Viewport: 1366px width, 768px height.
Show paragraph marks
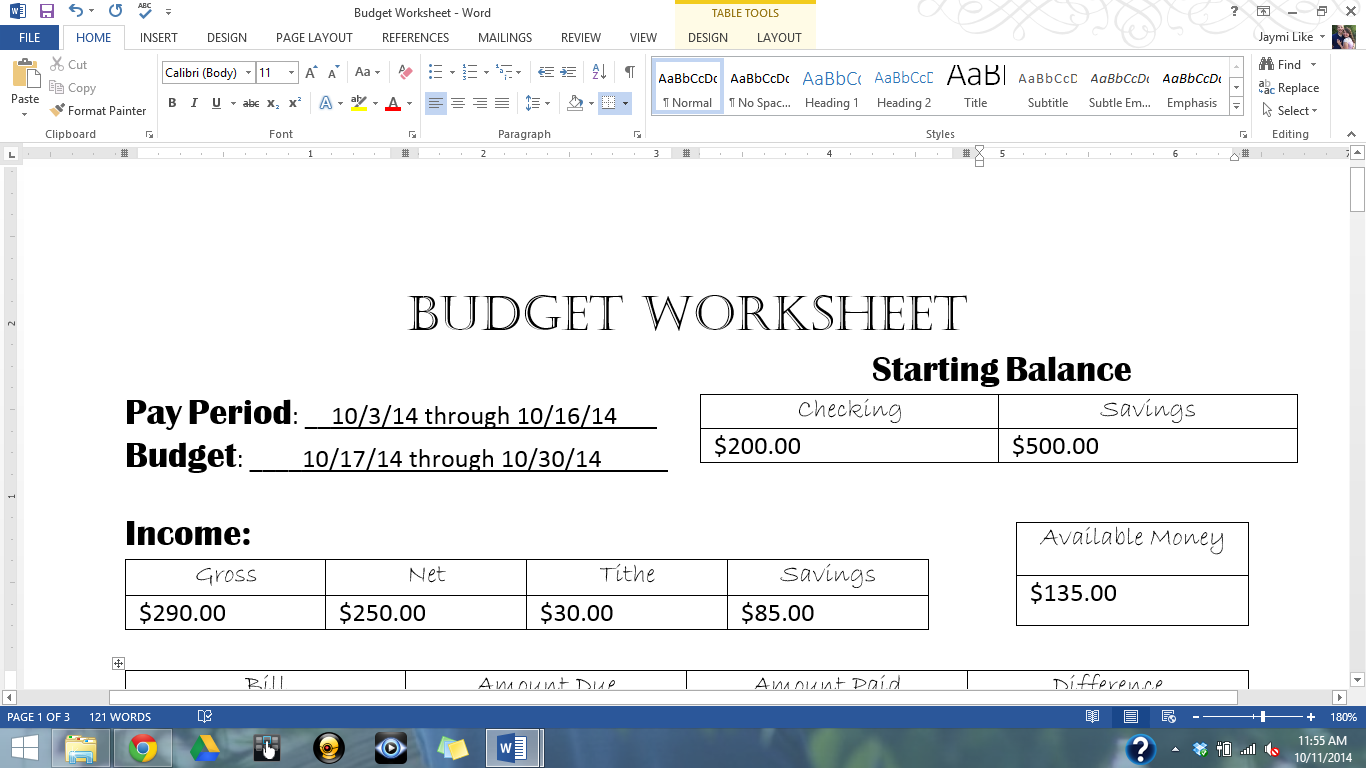click(629, 71)
